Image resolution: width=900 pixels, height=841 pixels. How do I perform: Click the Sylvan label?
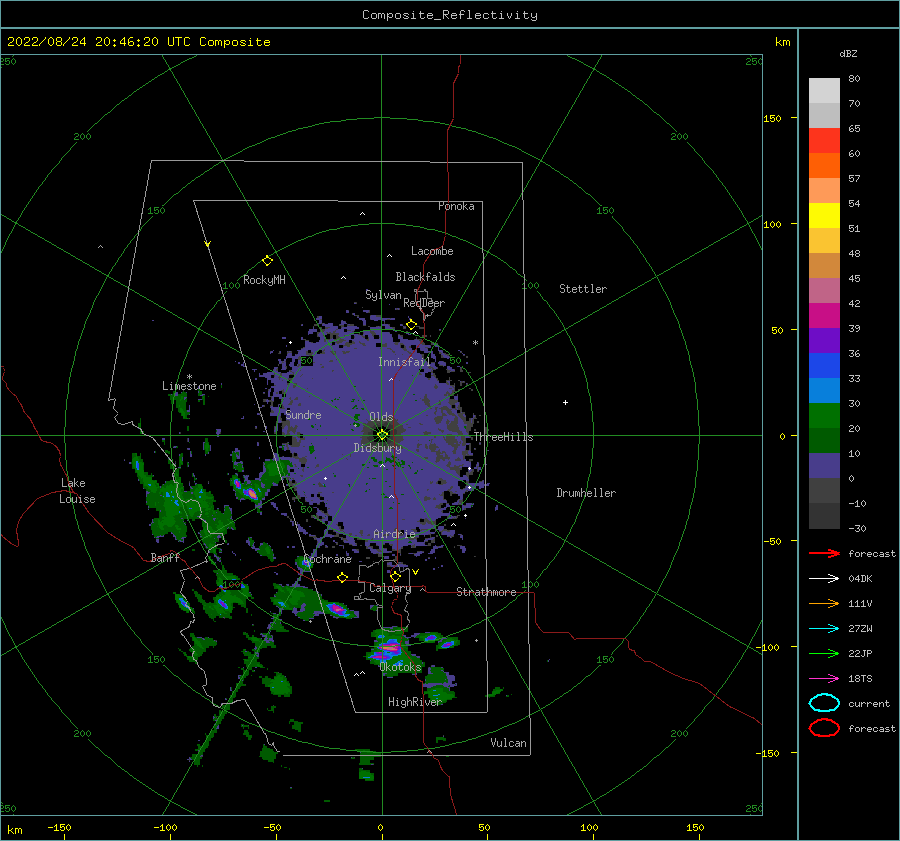383,295
